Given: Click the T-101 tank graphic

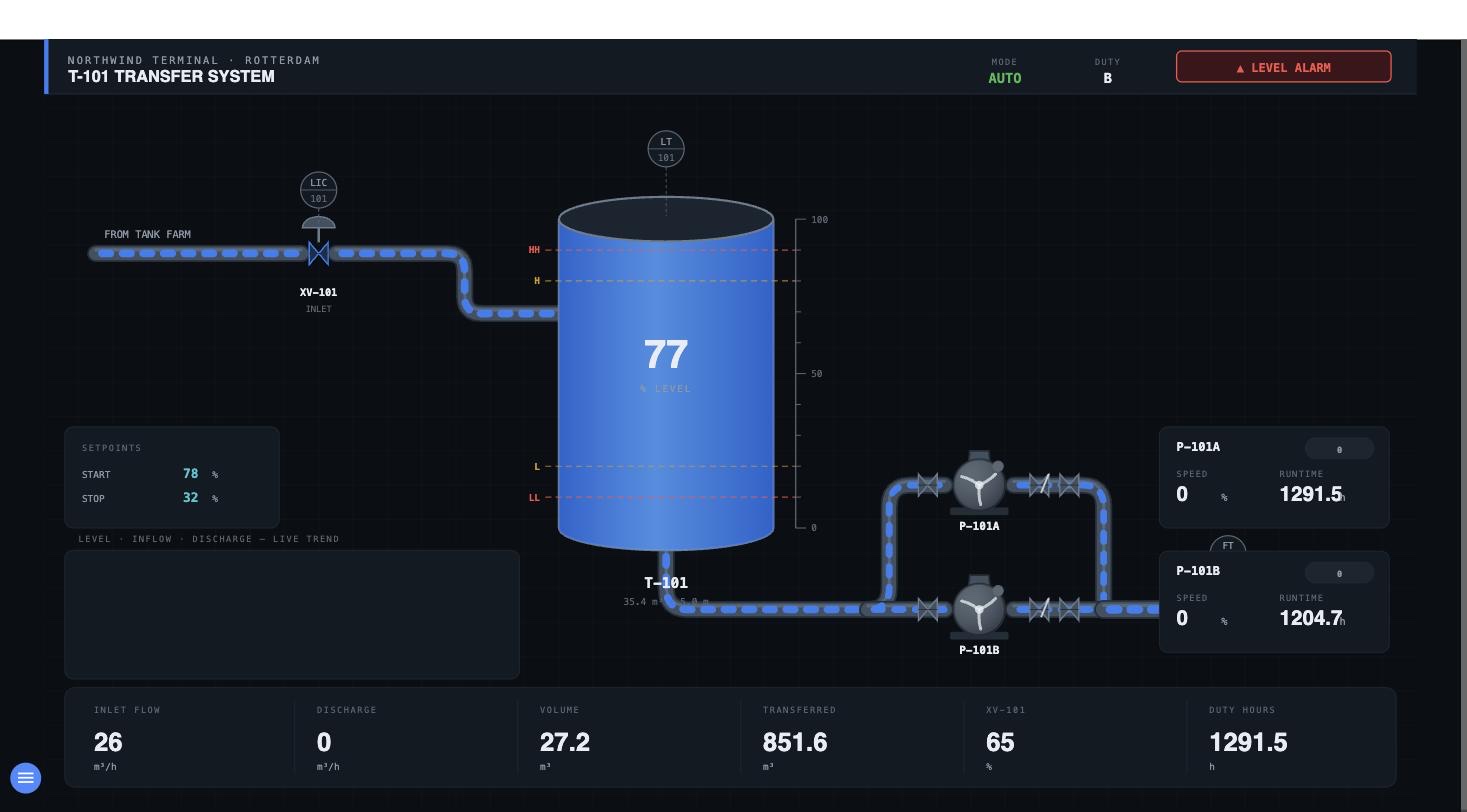Looking at the screenshot, I should (666, 373).
